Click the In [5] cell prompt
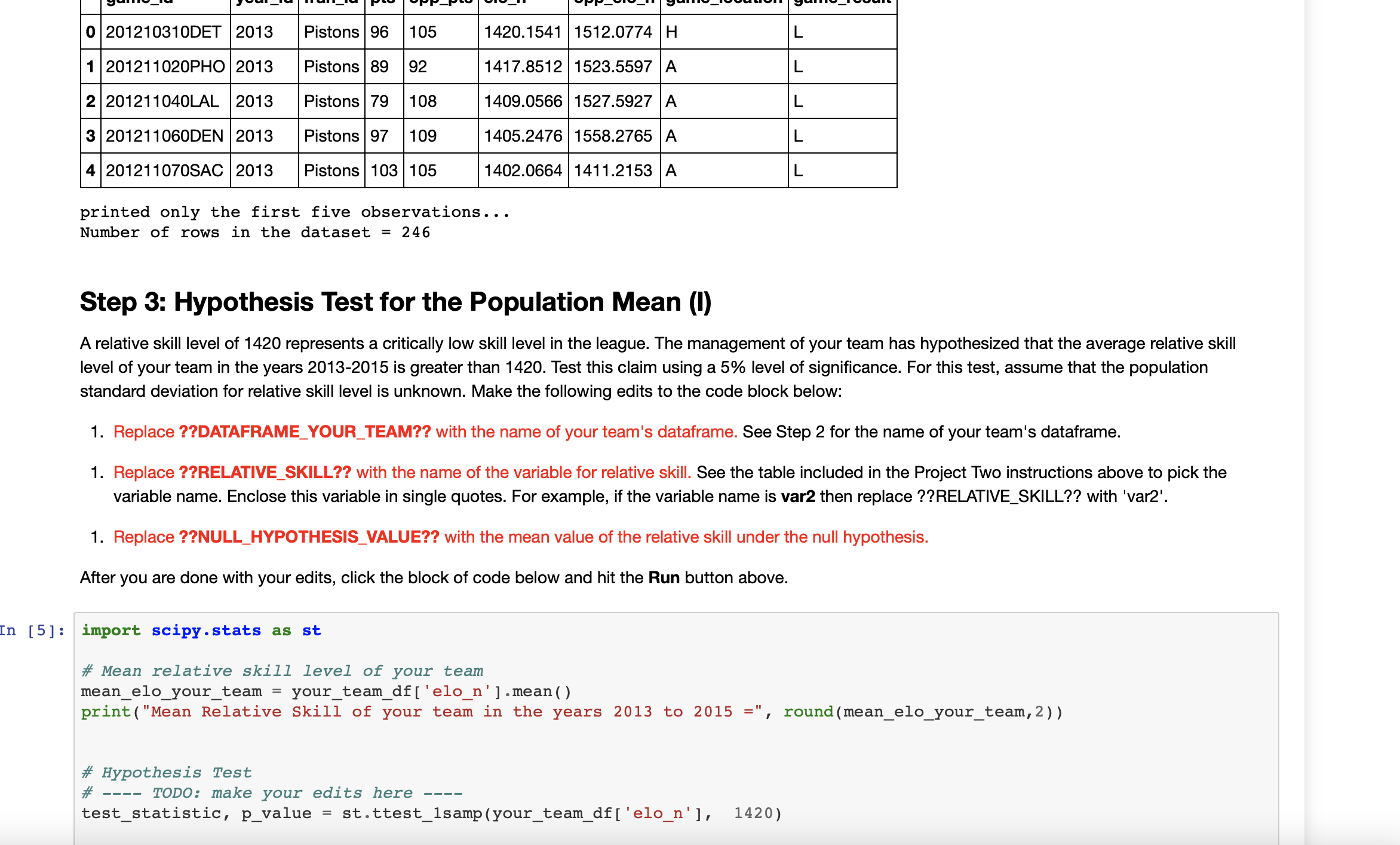Viewport: 1400px width, 845px height. click(33, 630)
